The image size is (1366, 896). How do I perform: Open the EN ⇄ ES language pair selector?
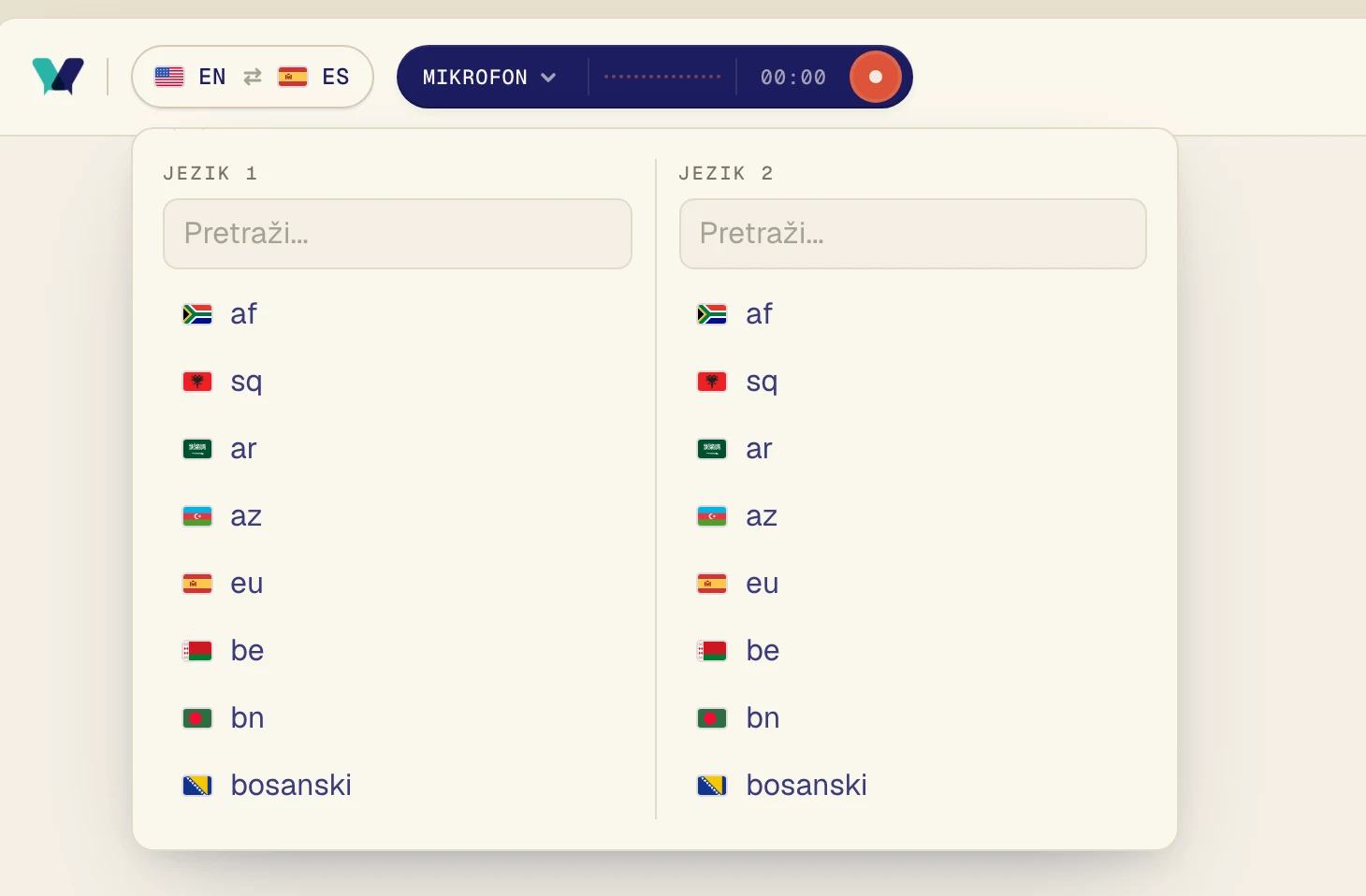[x=253, y=77]
